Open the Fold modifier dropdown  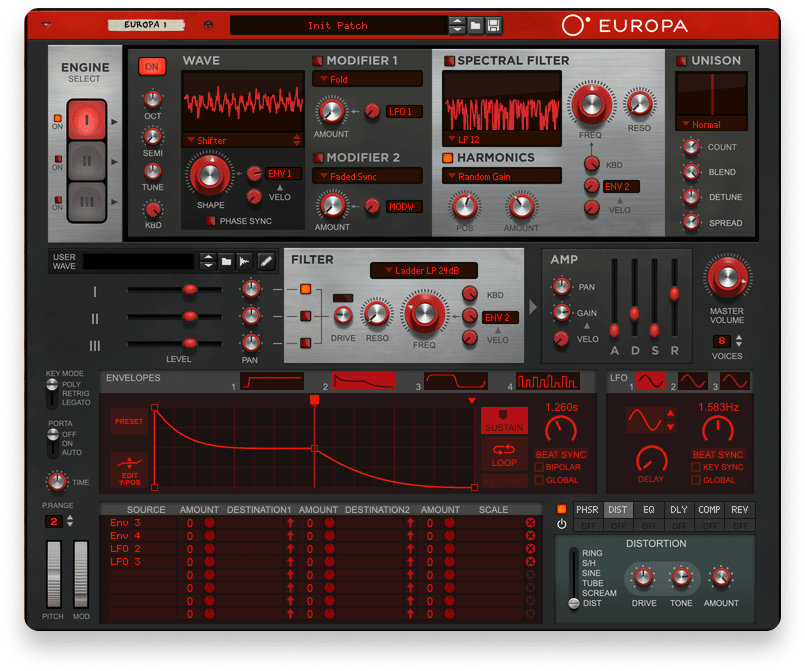(367, 80)
